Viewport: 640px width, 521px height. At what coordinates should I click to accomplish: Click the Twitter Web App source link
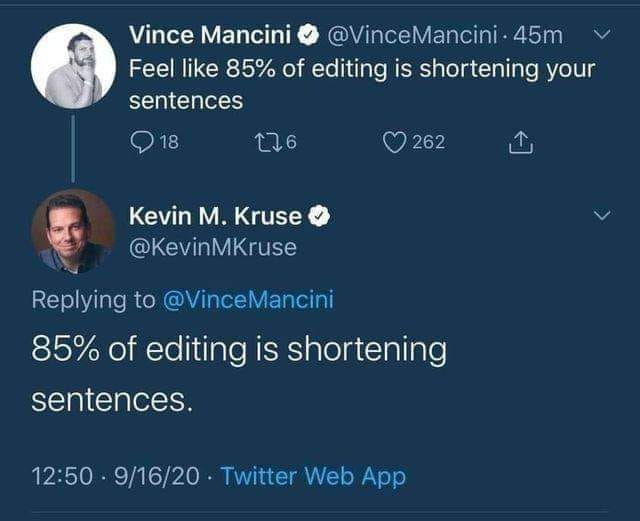click(313, 476)
